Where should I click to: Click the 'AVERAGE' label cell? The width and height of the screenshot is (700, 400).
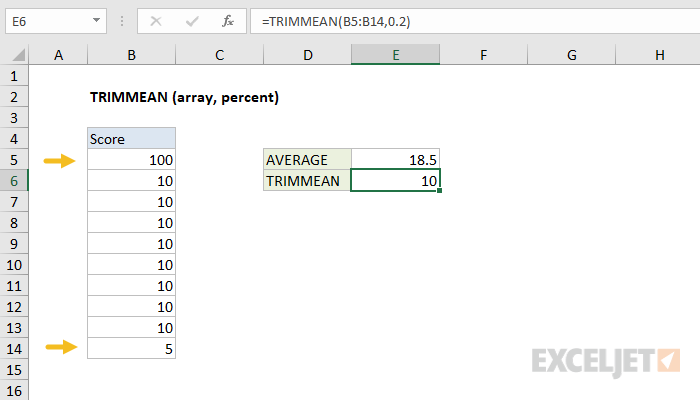[x=308, y=160]
